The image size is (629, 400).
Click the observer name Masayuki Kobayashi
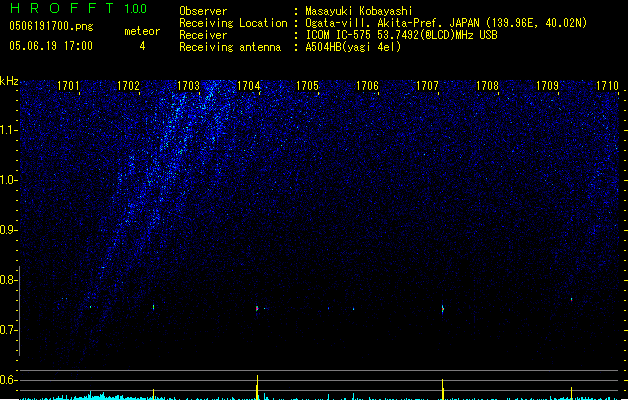359,11
